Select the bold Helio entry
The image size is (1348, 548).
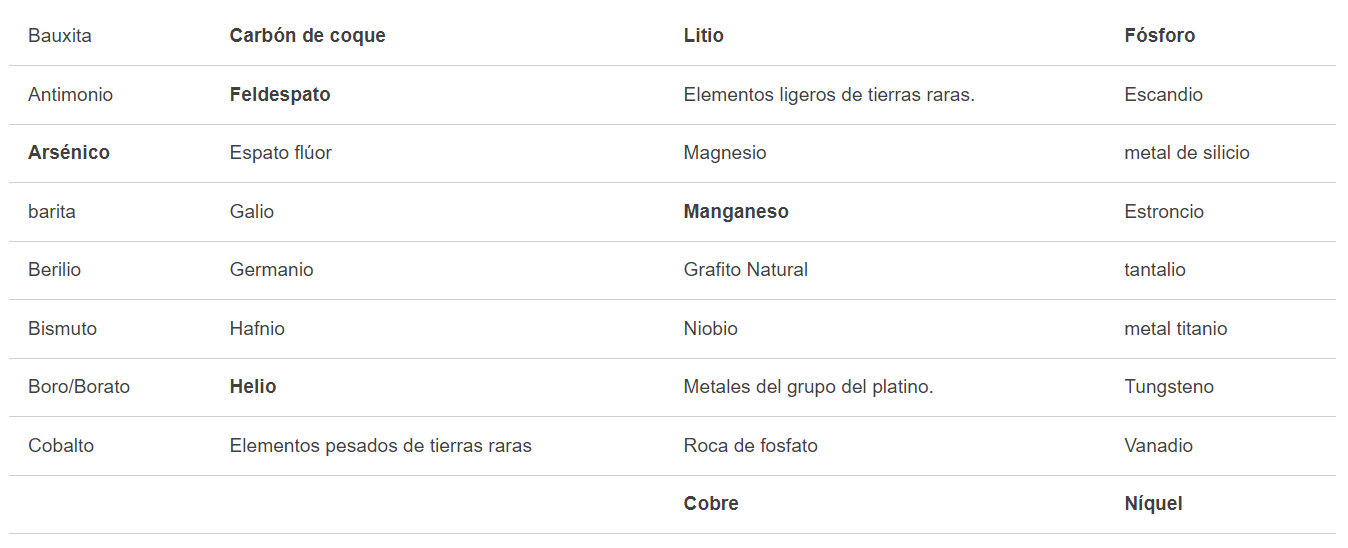(253, 387)
